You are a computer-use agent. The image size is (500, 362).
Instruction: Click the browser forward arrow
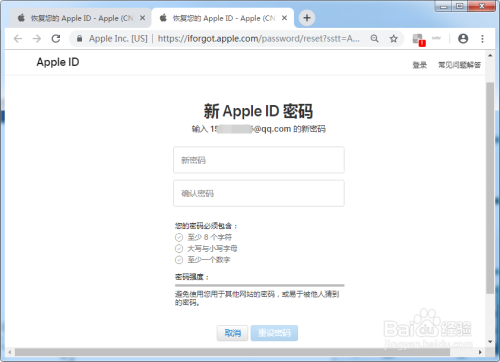point(37,39)
